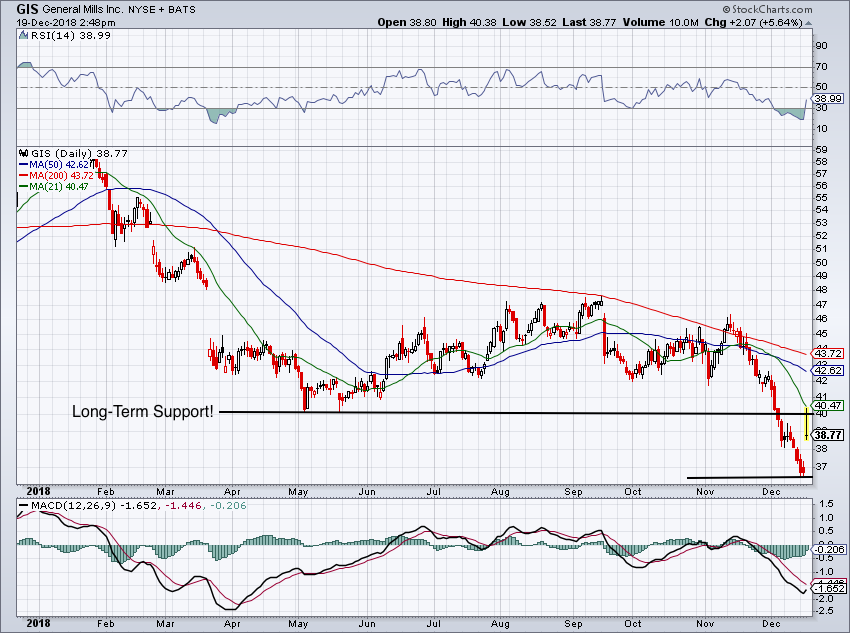850x633 pixels.
Task: Click the -1.446 signal value in MACD legend
Action: click(185, 506)
